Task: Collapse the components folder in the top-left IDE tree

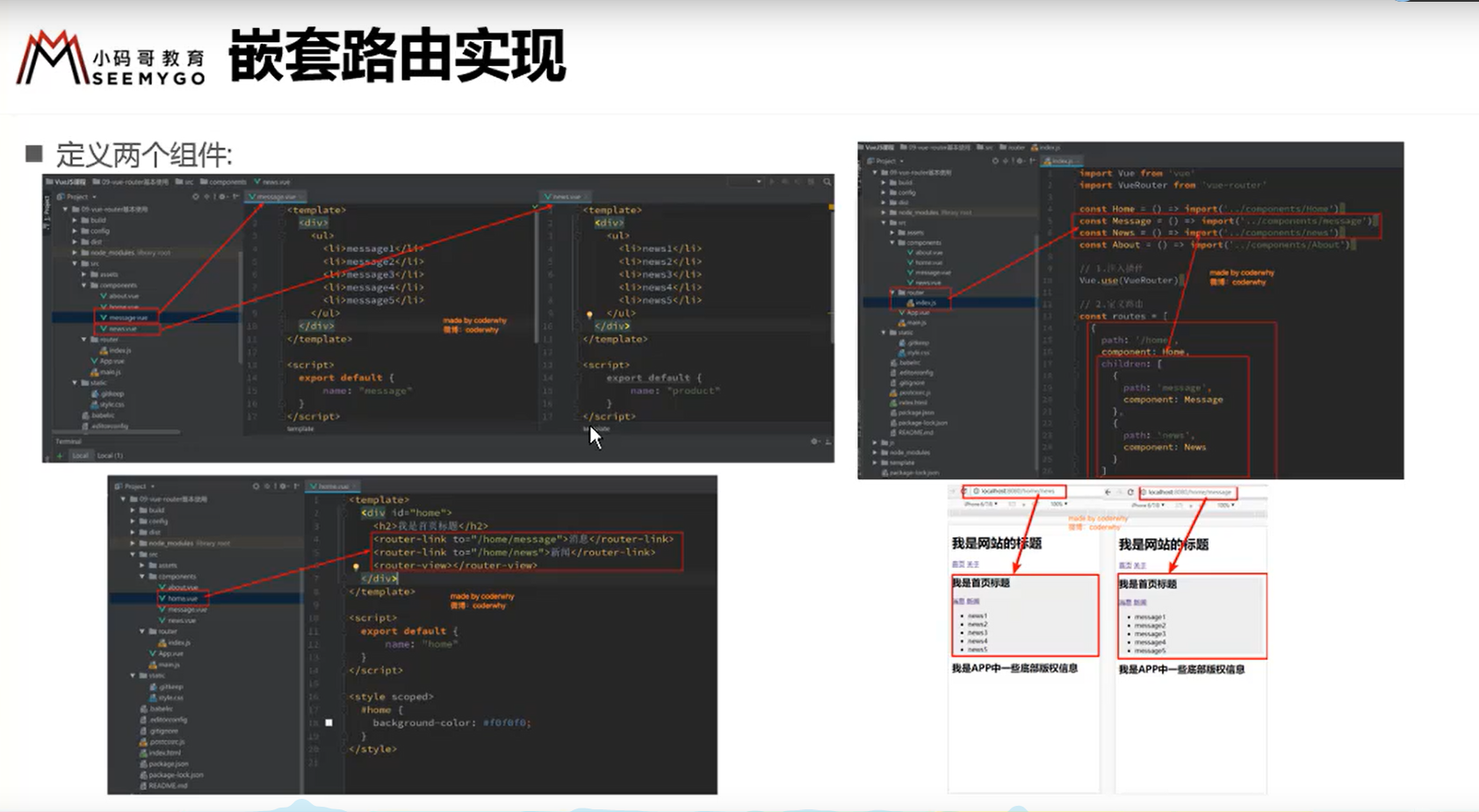Action: pyautogui.click(x=84, y=285)
